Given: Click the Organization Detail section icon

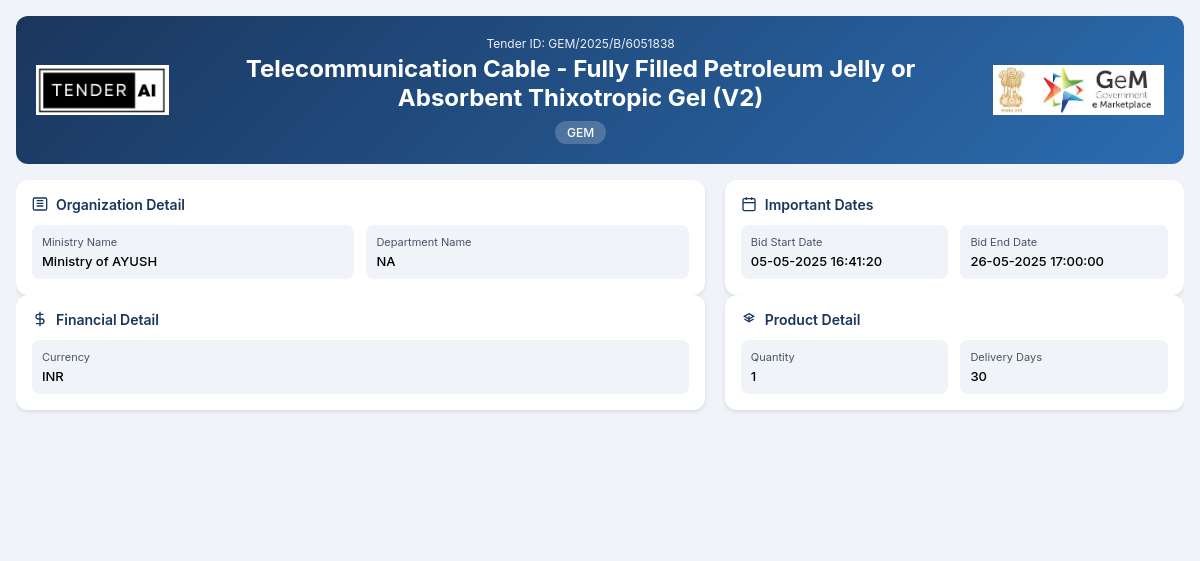Looking at the screenshot, I should point(40,204).
